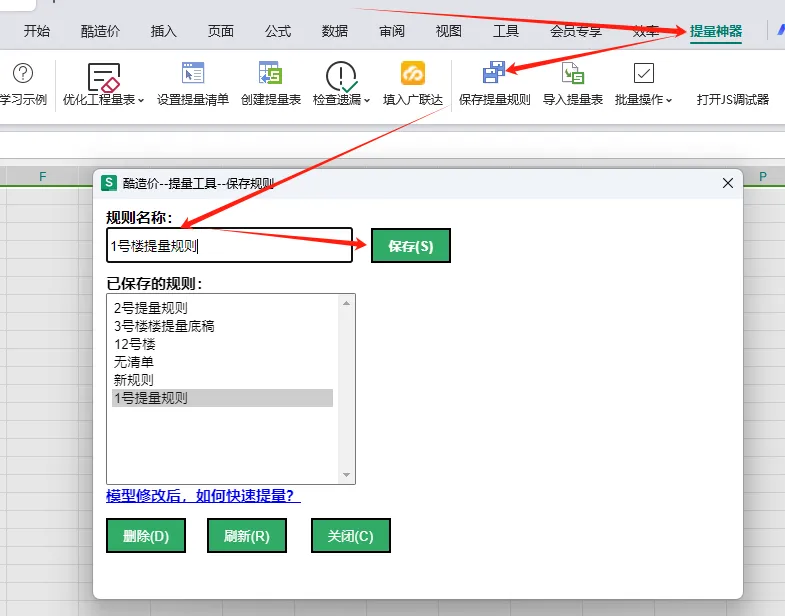785x616 pixels.
Task: Click the 优化工程量表 toolbar icon
Action: 103,76
